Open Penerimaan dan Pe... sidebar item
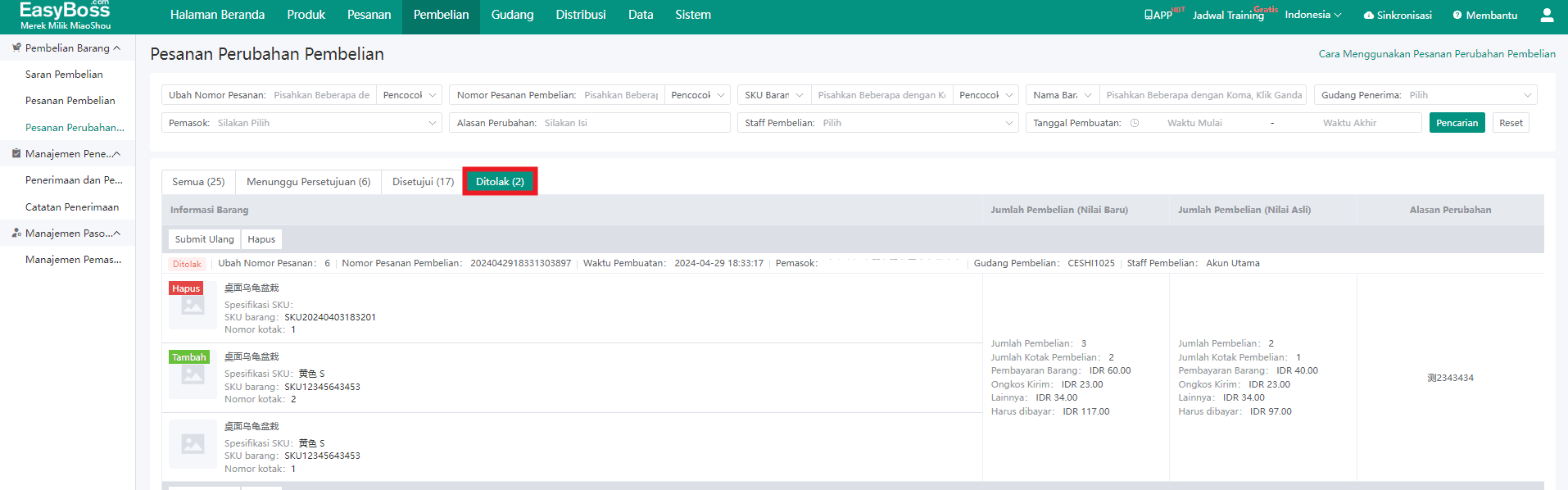The width and height of the screenshot is (1568, 490). pyautogui.click(x=74, y=180)
